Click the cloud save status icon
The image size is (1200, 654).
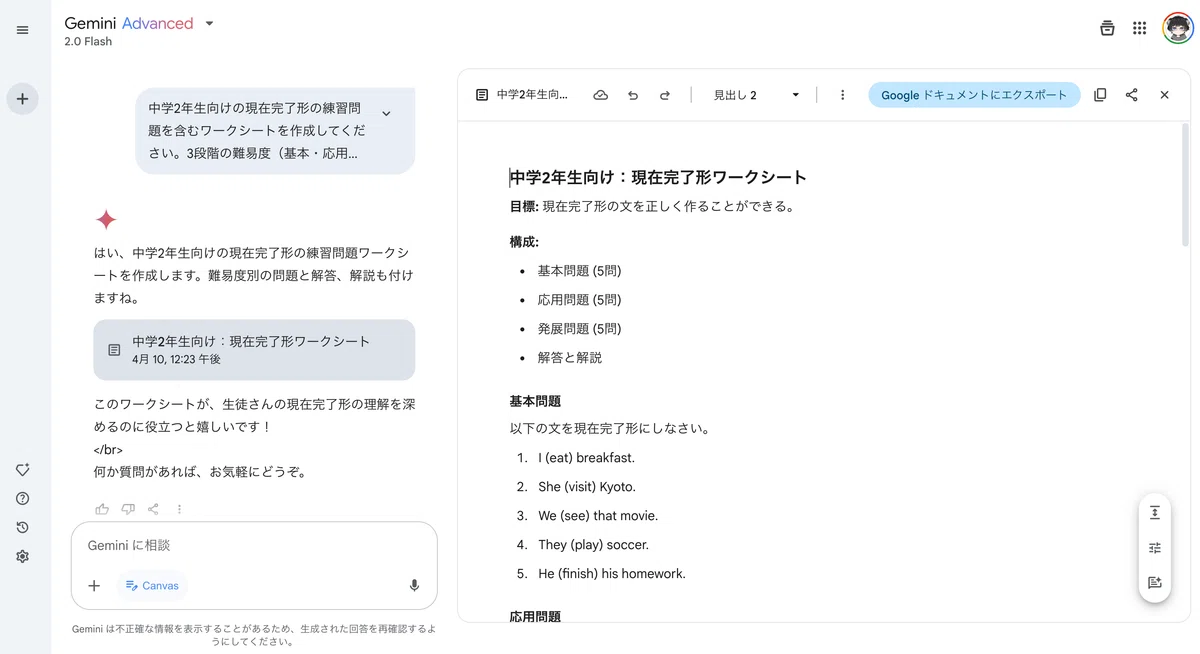[x=600, y=95]
